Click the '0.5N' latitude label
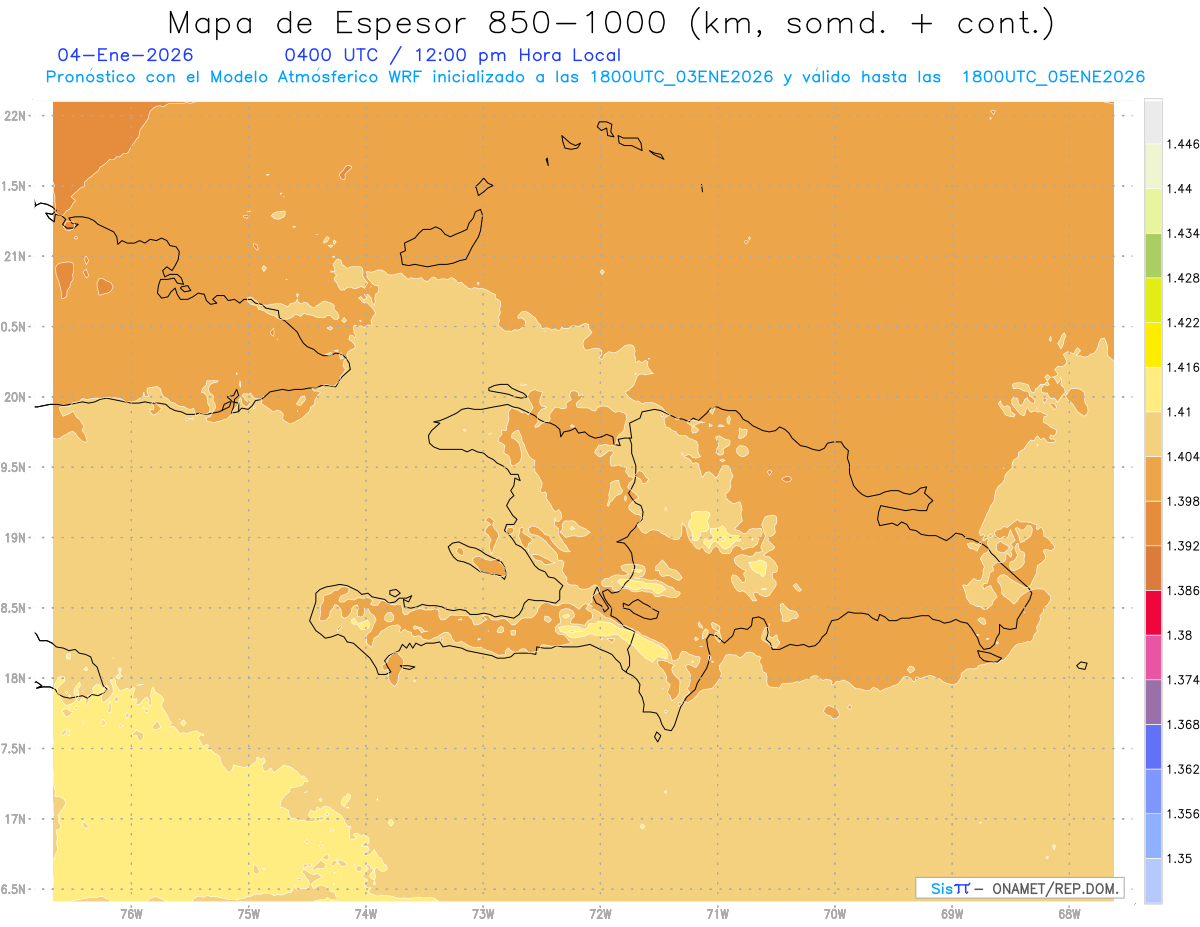 tap(15, 327)
